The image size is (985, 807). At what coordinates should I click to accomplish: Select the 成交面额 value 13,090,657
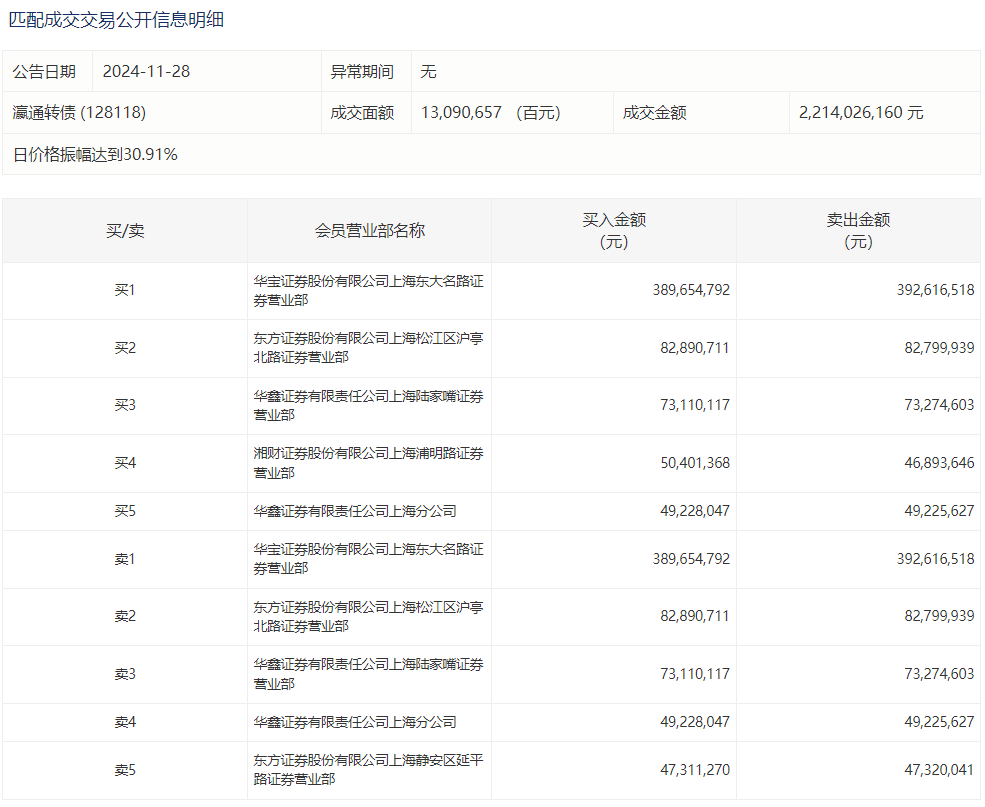[461, 113]
